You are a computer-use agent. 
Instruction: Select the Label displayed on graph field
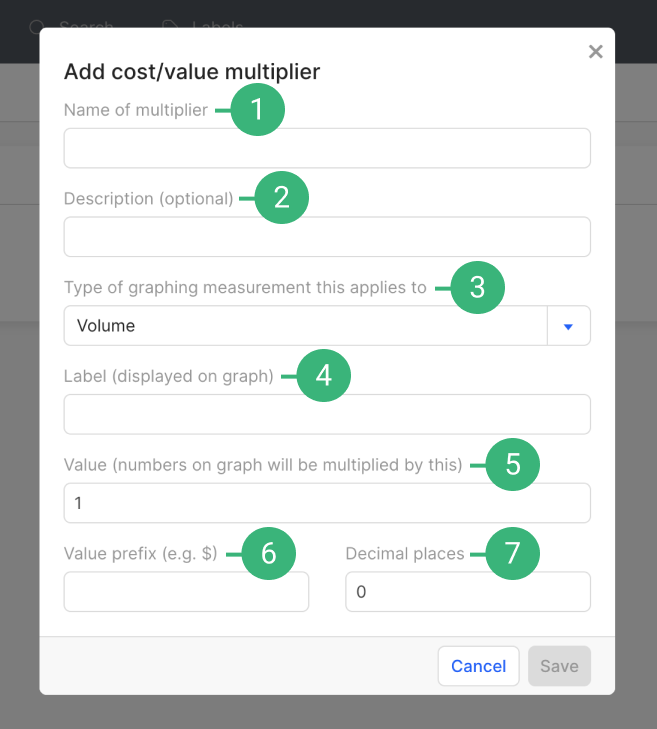(327, 414)
